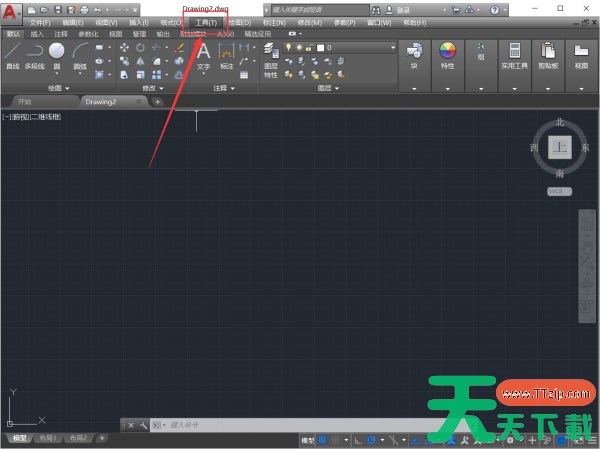This screenshot has height=449, width=600.
Task: Click the Properties (特性) color wheel icon
Action: point(447,56)
